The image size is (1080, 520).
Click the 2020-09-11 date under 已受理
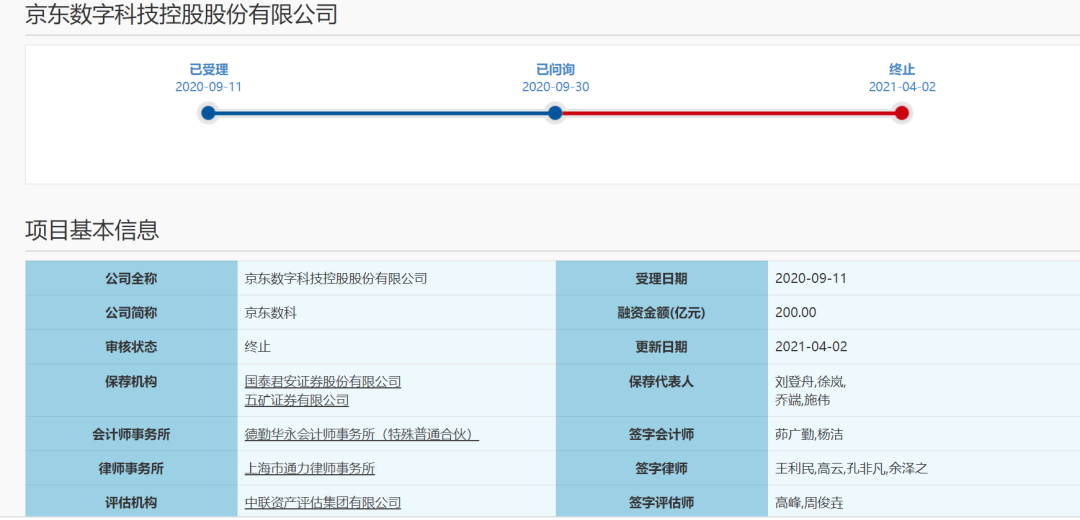pyautogui.click(x=209, y=87)
